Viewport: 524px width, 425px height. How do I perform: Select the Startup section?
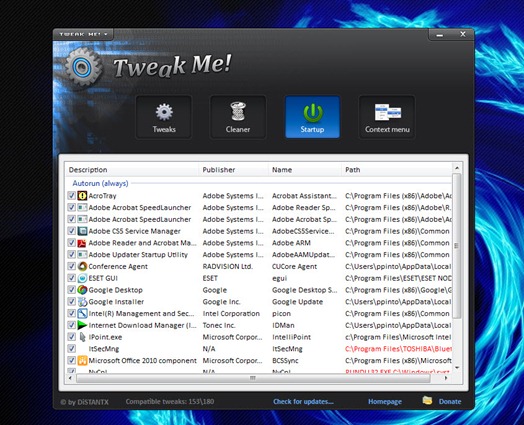[x=312, y=117]
